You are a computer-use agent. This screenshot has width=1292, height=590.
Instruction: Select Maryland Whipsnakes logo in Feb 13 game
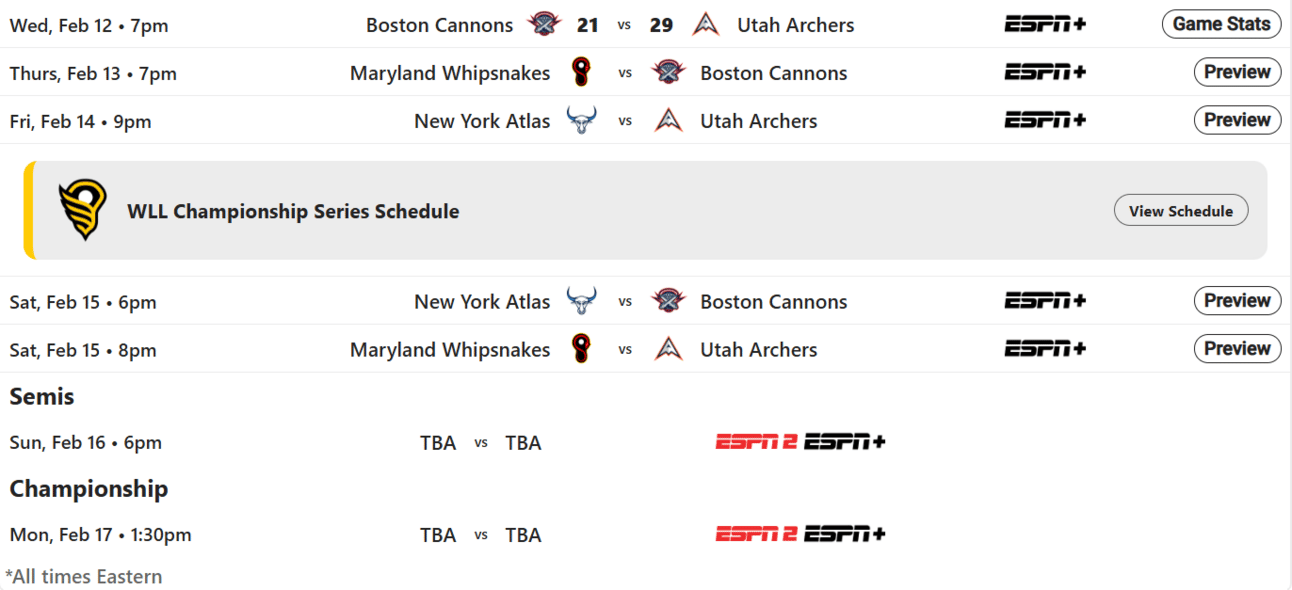[x=581, y=73]
